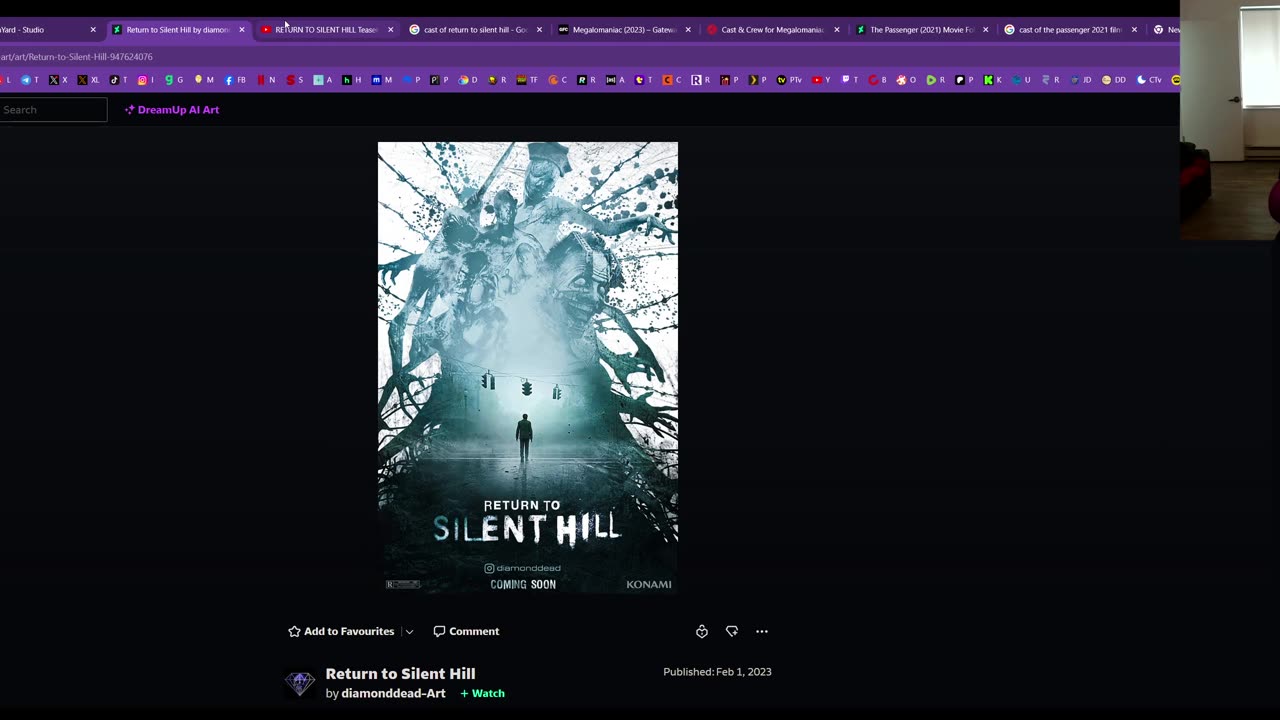Image resolution: width=1280 pixels, height=720 pixels.
Task: Click the Published: Feb 1, 2023 text
Action: 717,672
